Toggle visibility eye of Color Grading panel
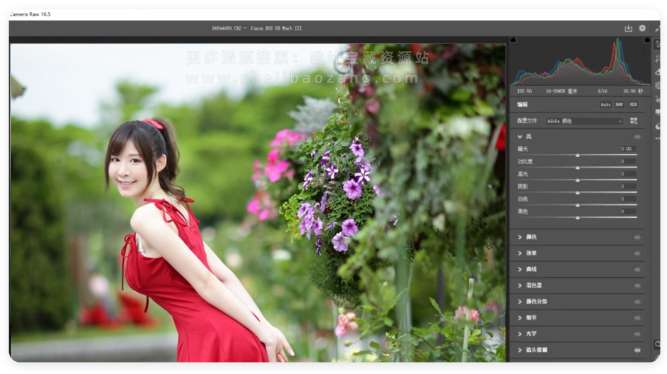The width and height of the screenshot is (667, 374). tap(637, 302)
